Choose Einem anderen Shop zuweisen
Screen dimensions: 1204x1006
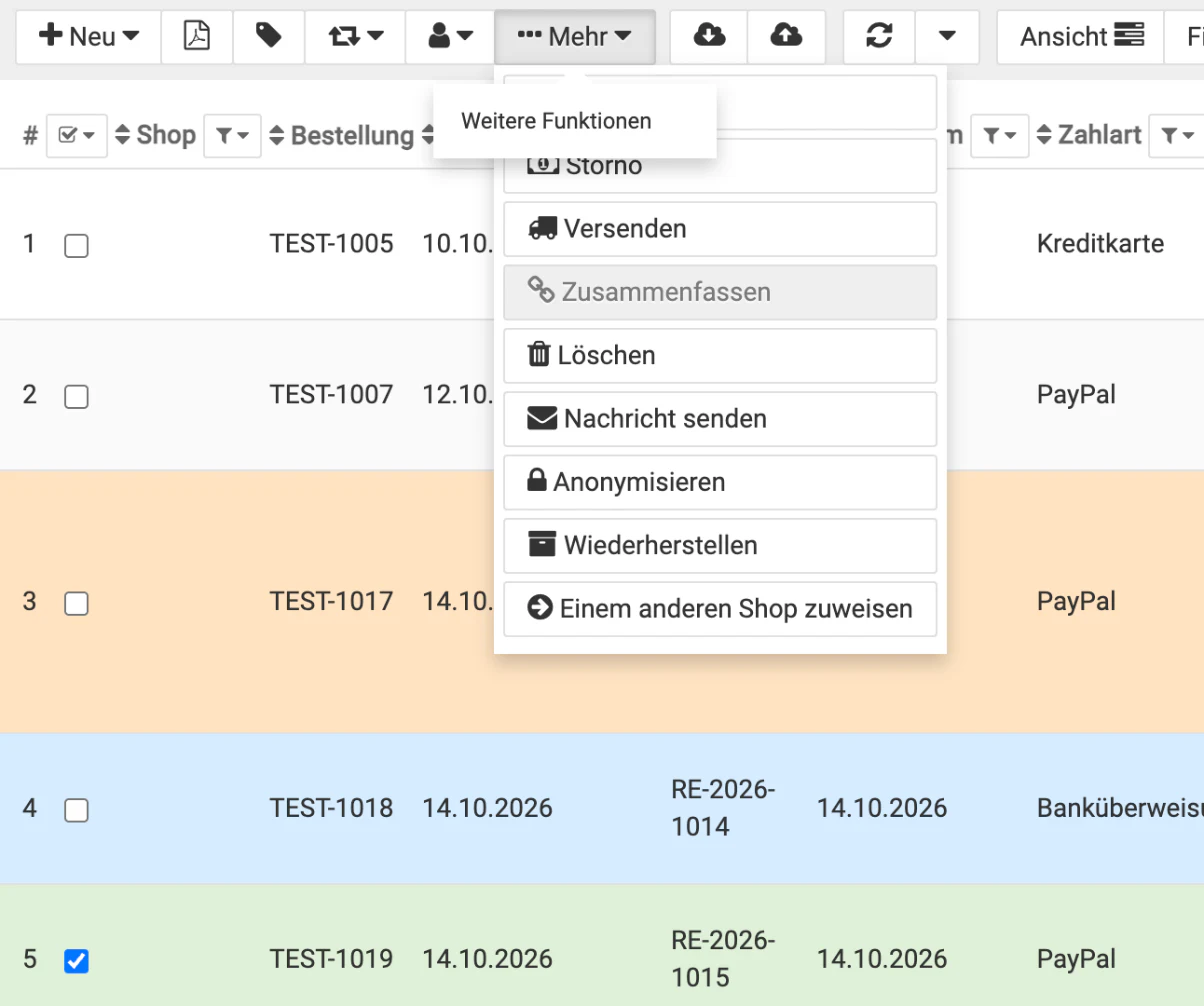click(x=720, y=609)
